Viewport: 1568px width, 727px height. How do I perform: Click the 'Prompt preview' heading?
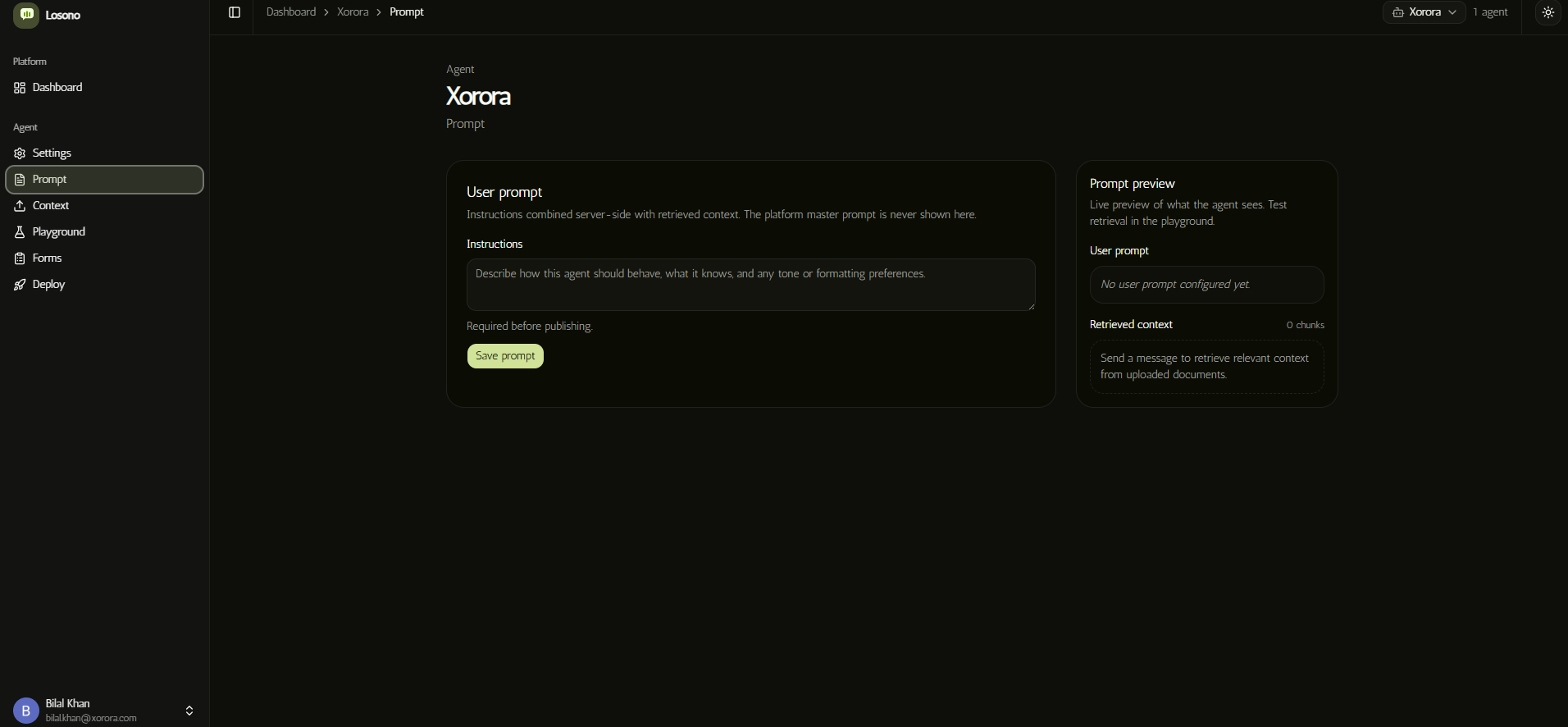(1132, 184)
